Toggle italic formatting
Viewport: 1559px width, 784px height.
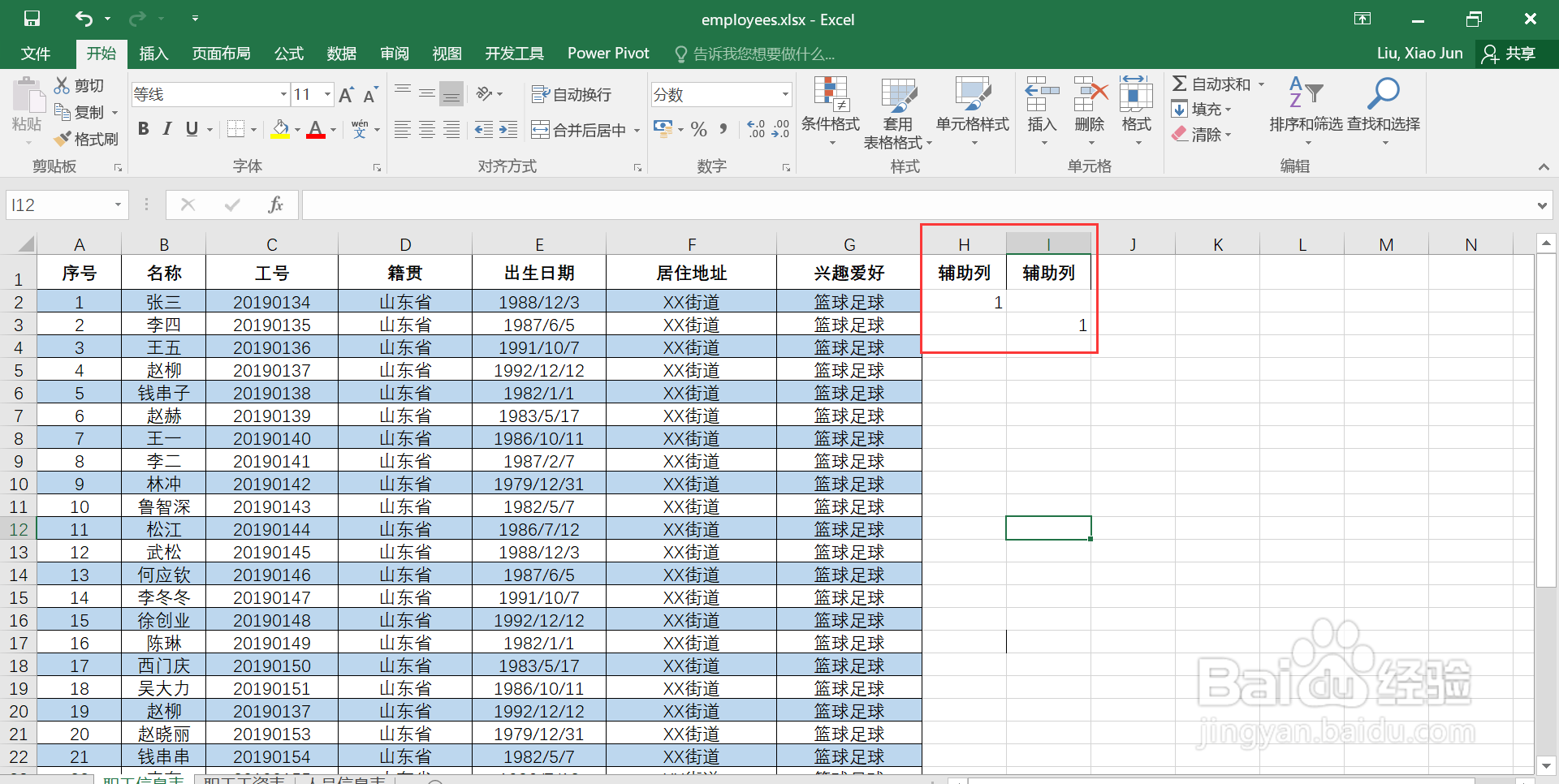tap(167, 128)
